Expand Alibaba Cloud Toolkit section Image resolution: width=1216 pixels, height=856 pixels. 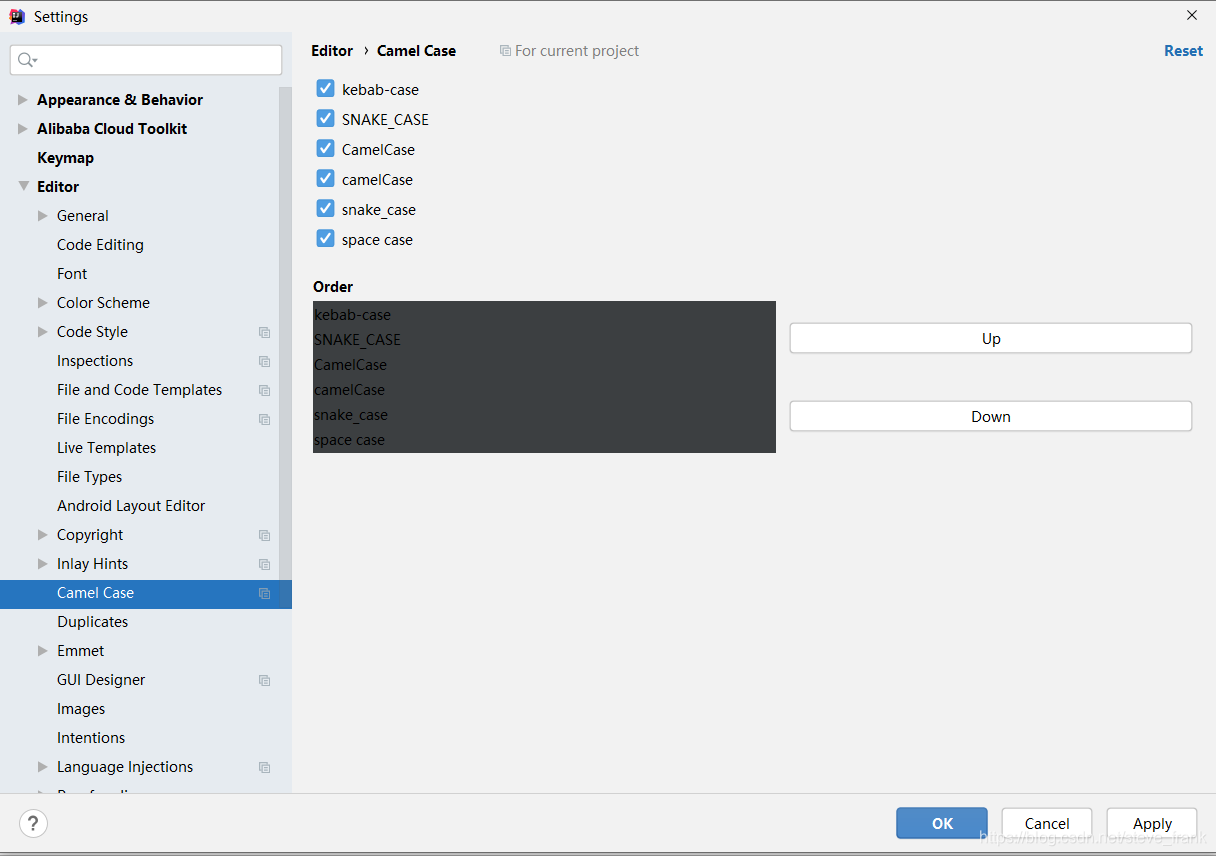tap(23, 129)
